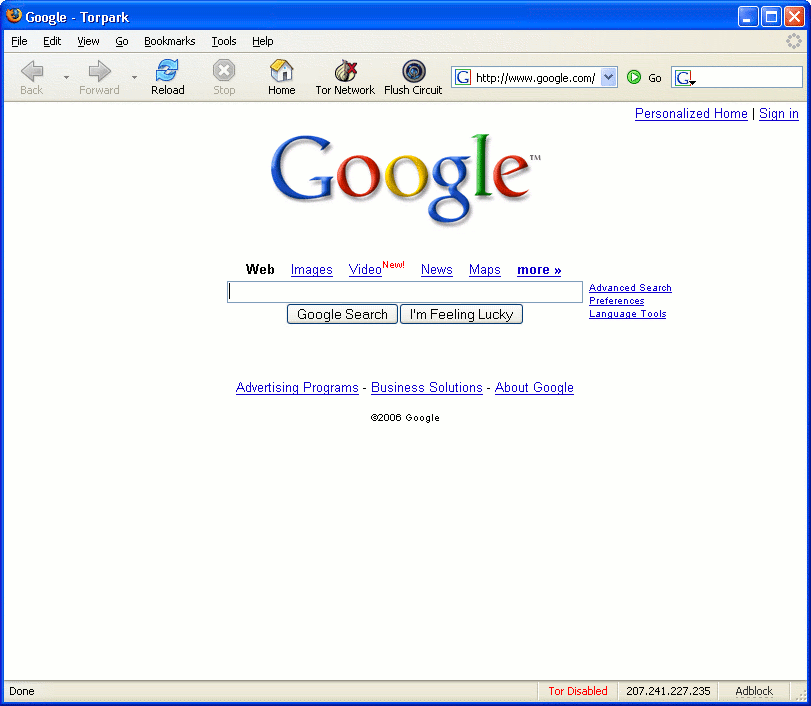Open the Preferences link

tap(617, 301)
